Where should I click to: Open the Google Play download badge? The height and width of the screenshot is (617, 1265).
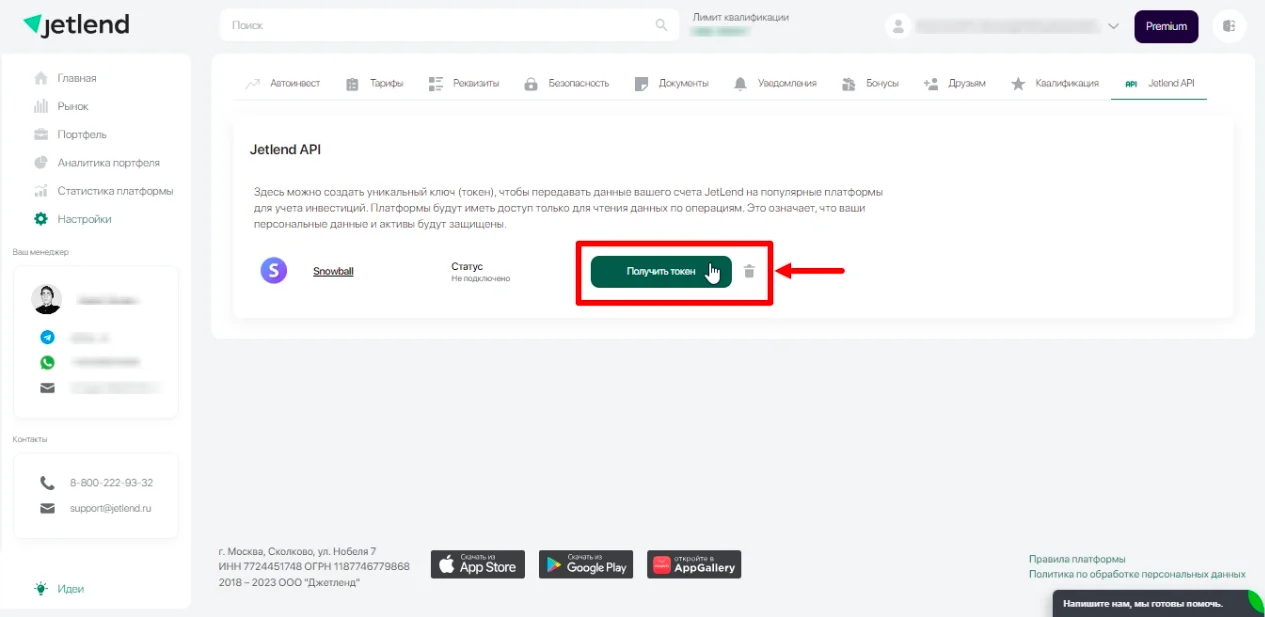(x=586, y=564)
